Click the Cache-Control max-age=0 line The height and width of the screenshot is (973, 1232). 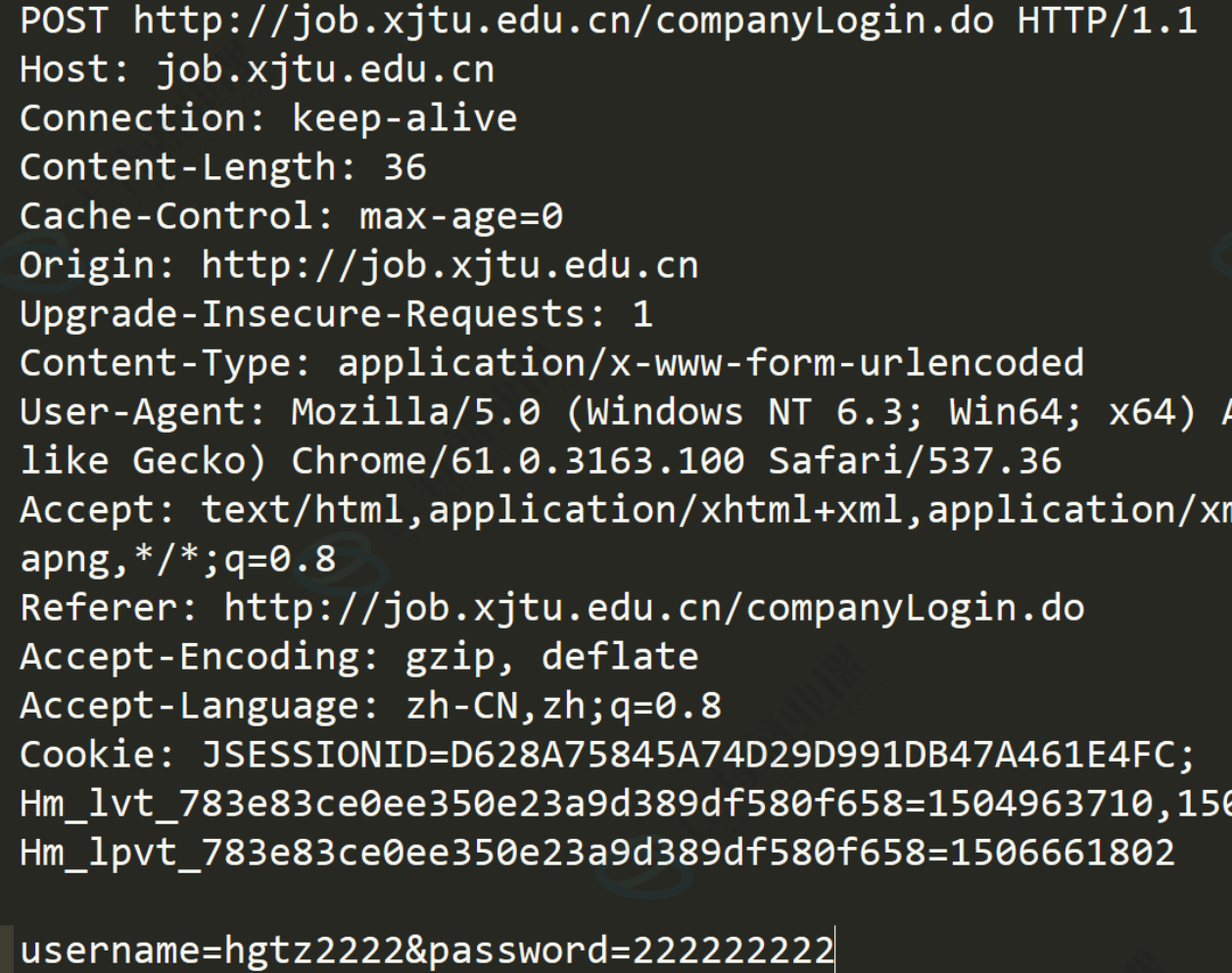tap(291, 216)
